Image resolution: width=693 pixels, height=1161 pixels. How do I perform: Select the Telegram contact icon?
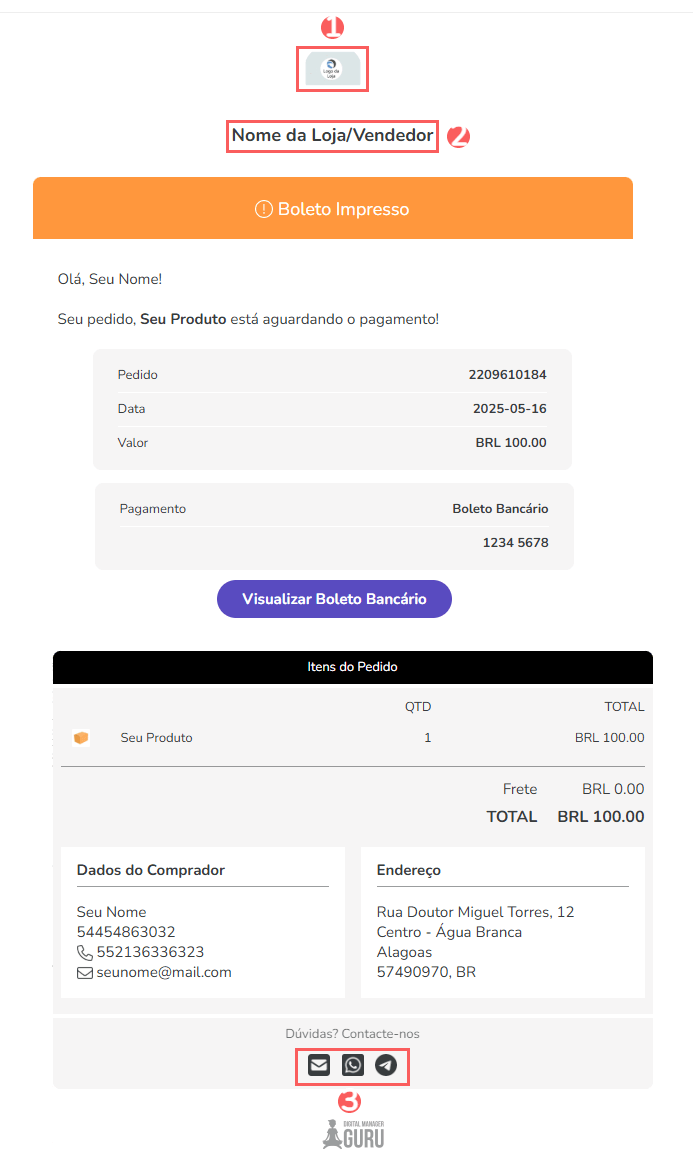coord(386,1064)
